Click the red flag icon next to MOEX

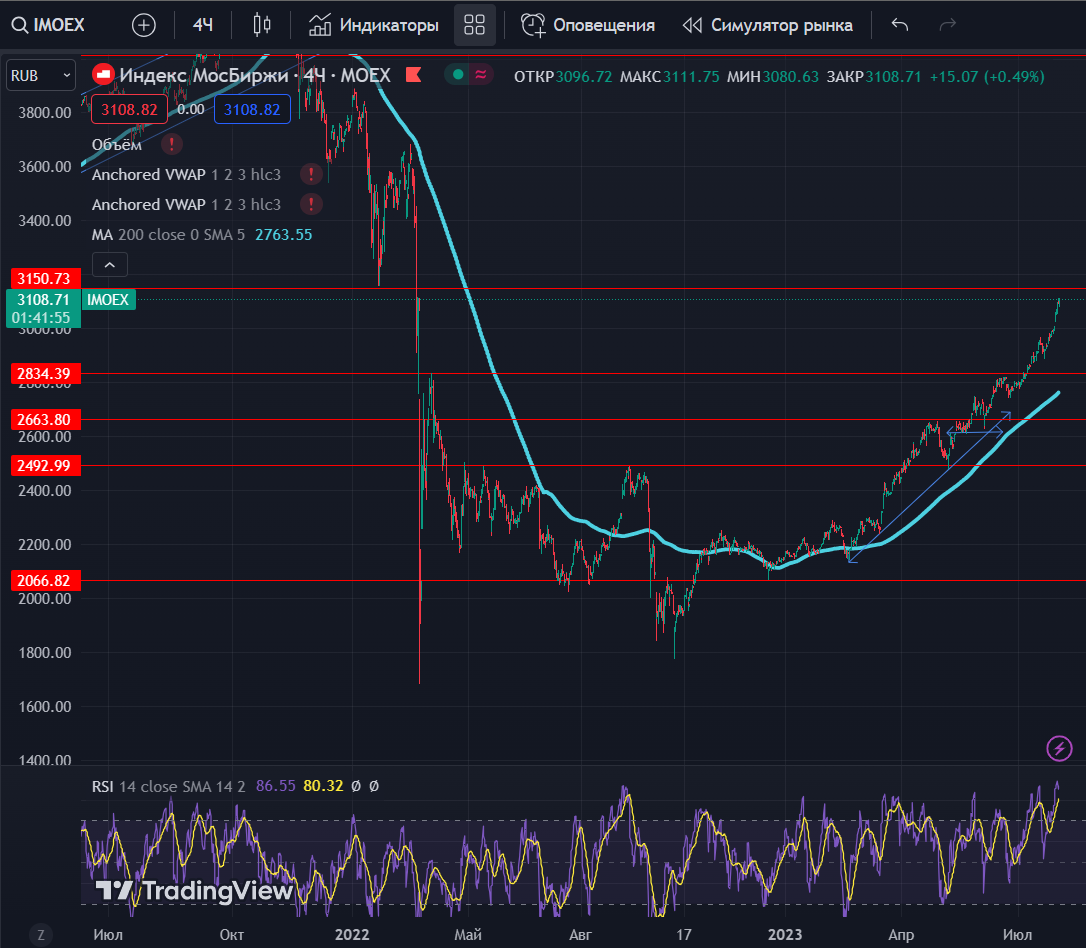pos(413,75)
